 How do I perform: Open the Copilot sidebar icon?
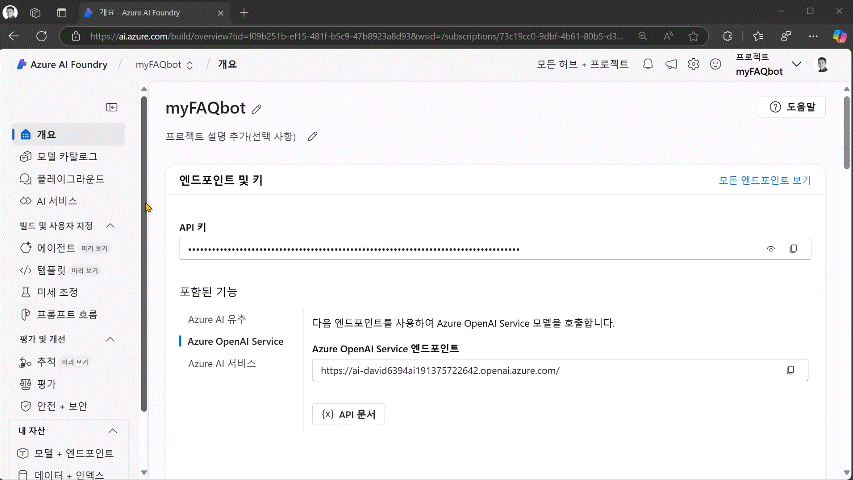click(839, 36)
